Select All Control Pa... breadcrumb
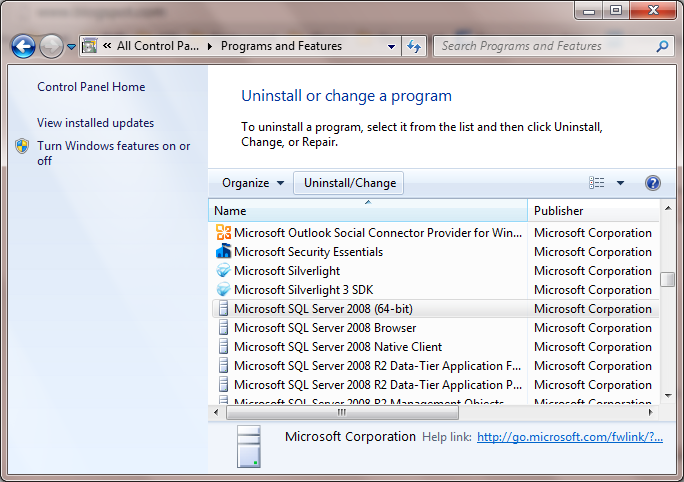 coord(157,46)
